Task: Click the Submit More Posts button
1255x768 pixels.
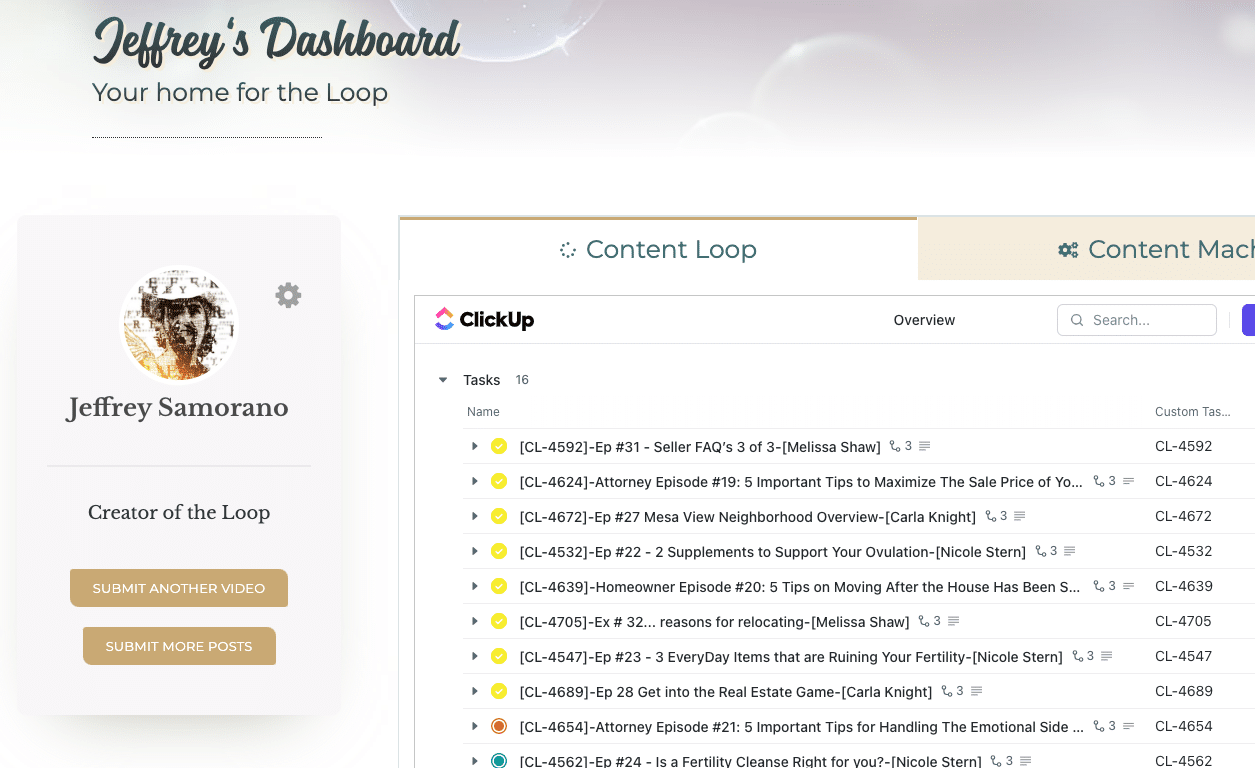Action: 178,646
